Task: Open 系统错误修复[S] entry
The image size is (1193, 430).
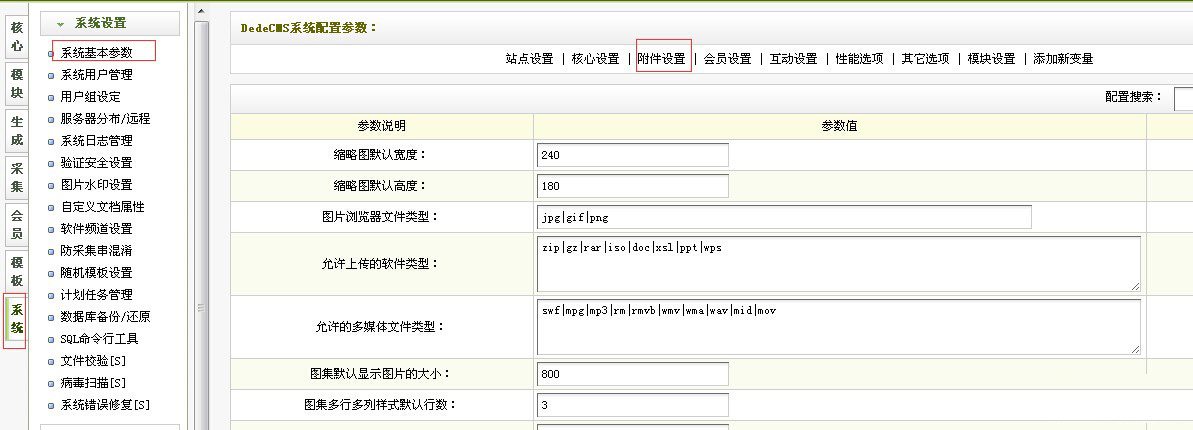Action: pyautogui.click(x=105, y=405)
